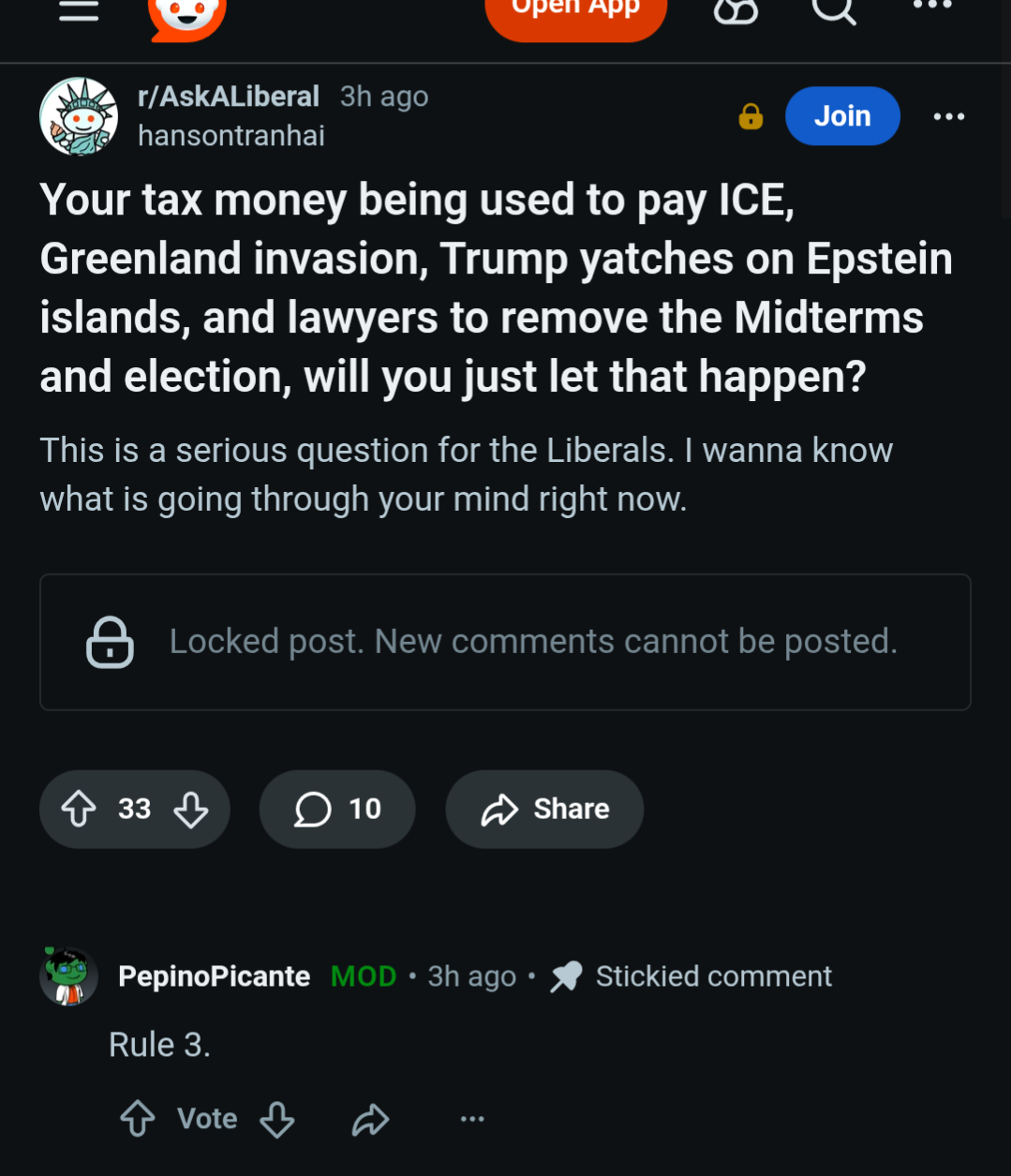The width and height of the screenshot is (1011, 1176).
Task: Downvote the stickied Rule 3 comment
Action: [x=277, y=1118]
